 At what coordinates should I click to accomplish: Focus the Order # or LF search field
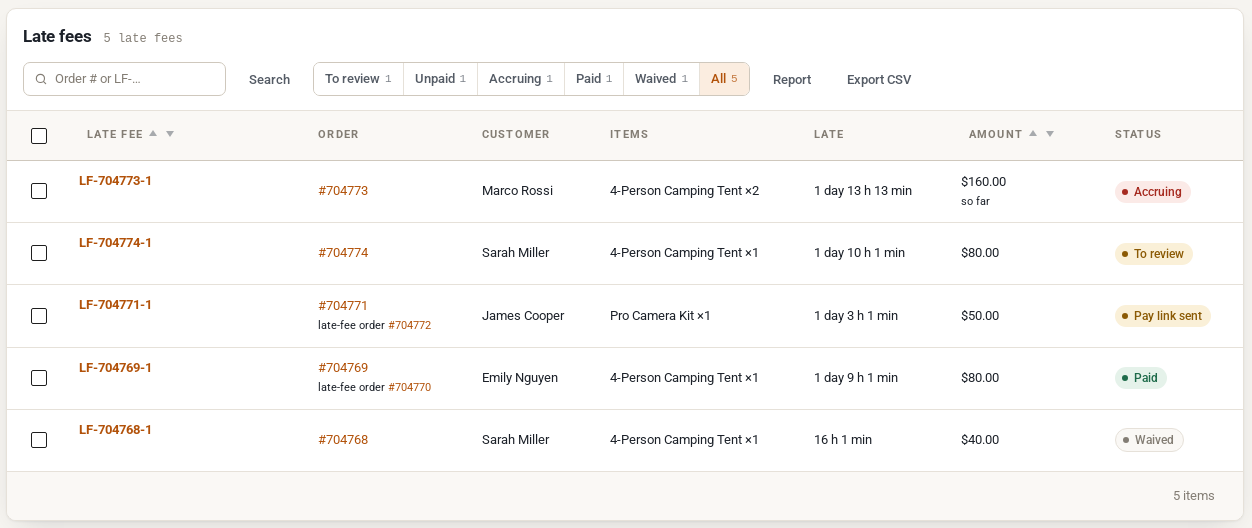pos(124,79)
